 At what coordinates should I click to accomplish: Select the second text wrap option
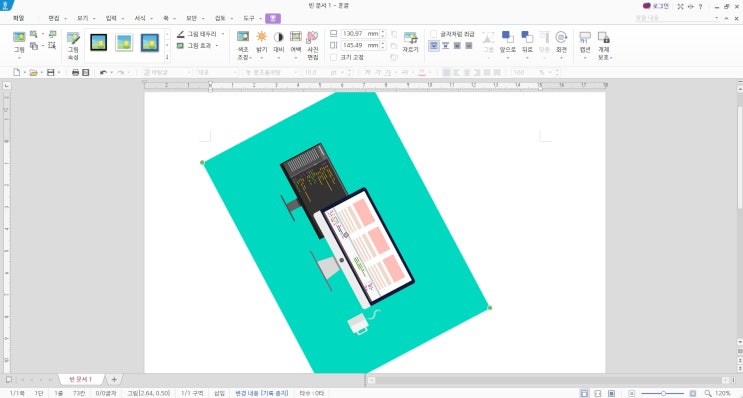click(x=445, y=45)
